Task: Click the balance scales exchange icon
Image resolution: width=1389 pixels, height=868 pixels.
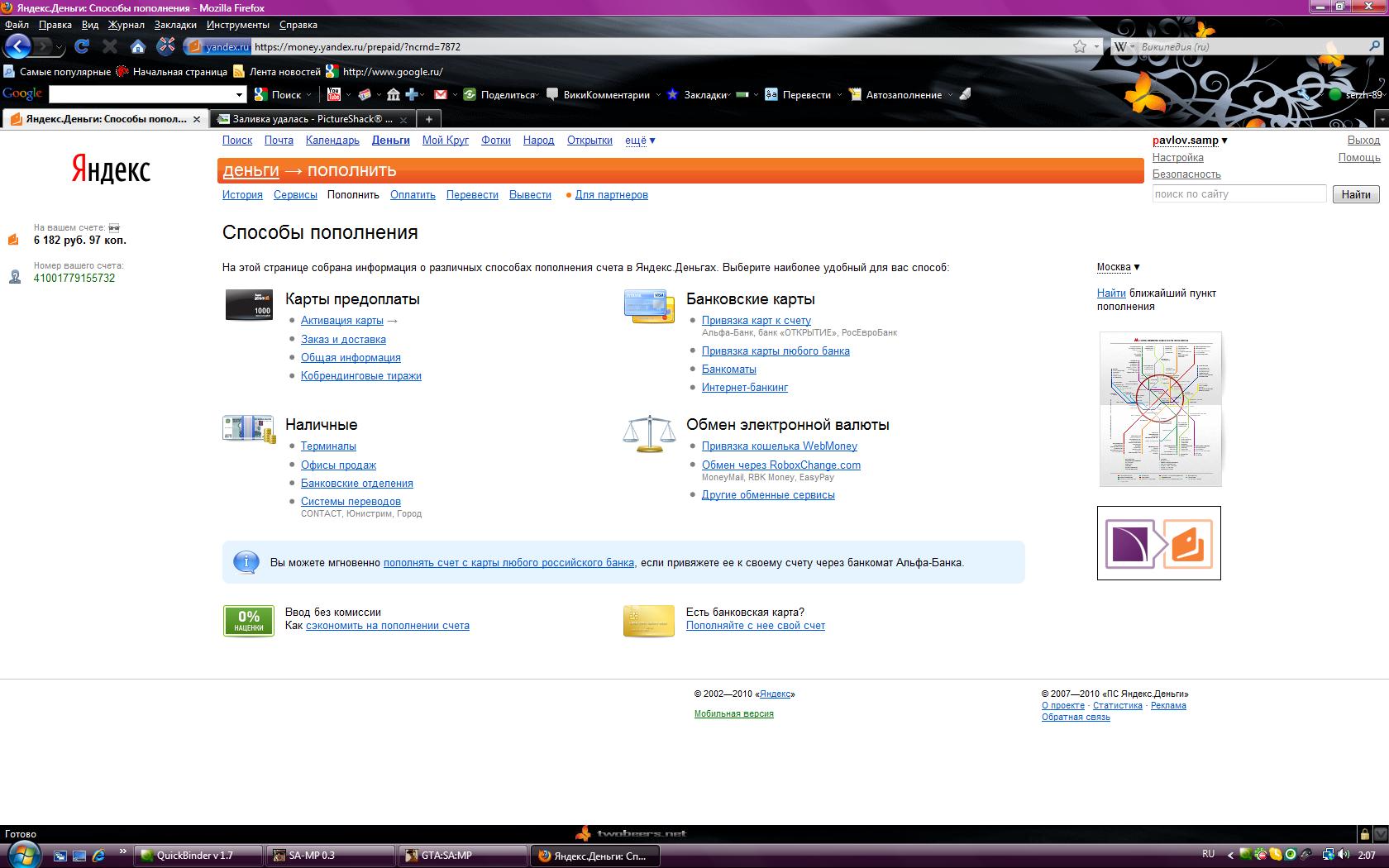Action: coord(649,433)
